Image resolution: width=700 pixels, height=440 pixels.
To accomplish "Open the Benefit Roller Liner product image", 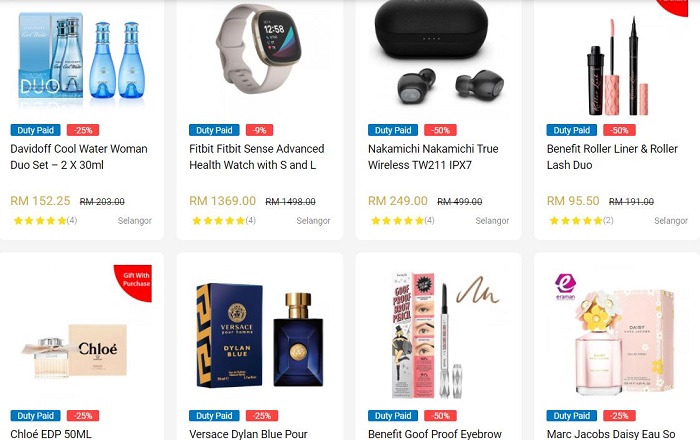I will 617,66.
